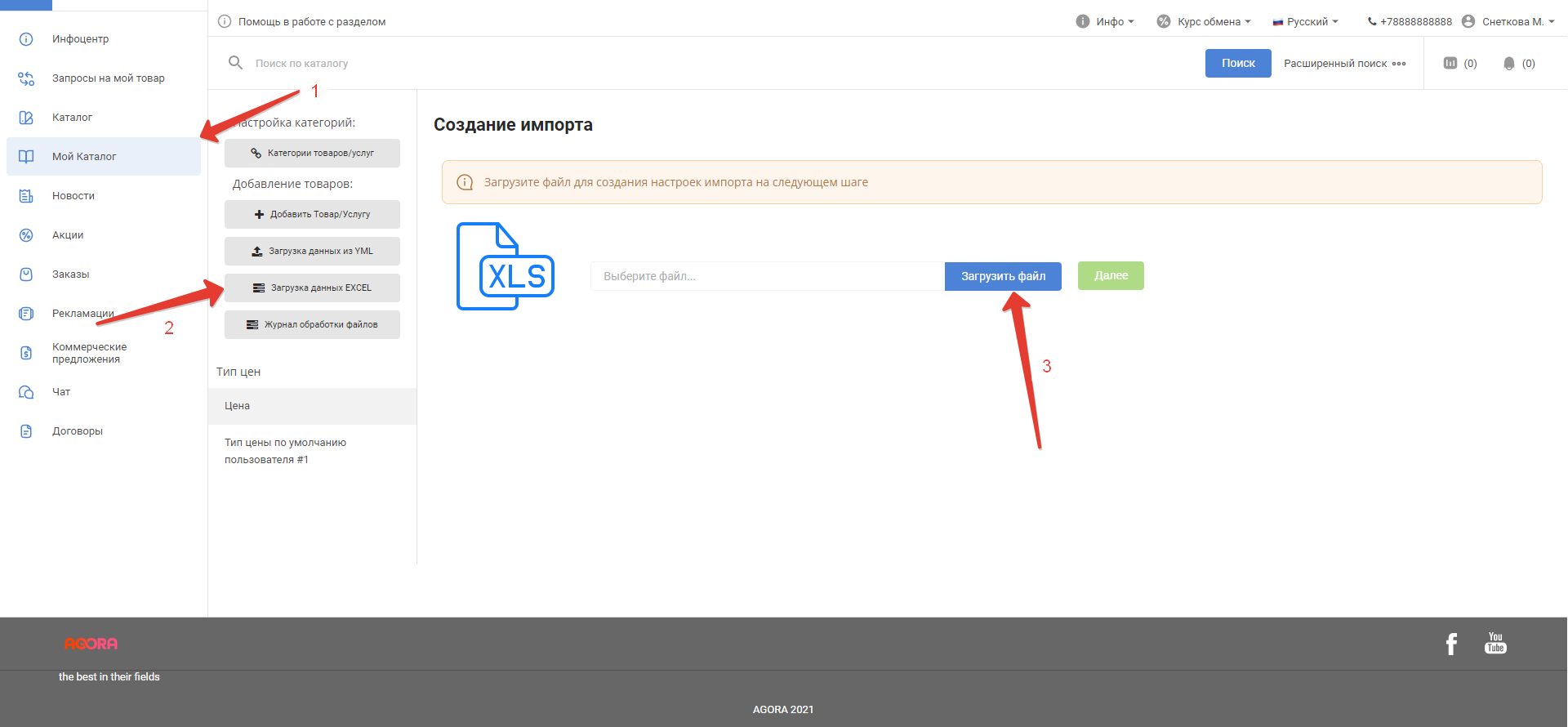Change language via Русский dropdown
The width and height of the screenshot is (1568, 727).
click(x=1305, y=21)
